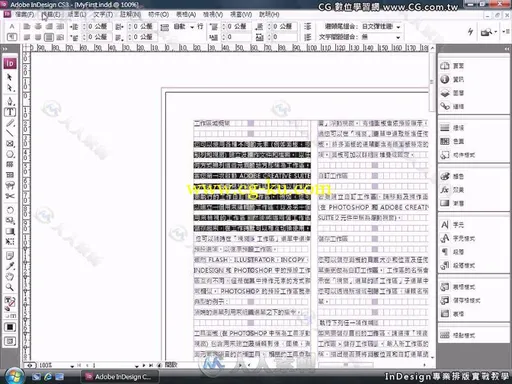The height and width of the screenshot is (384, 512).
Task: Open the 色票 (Swatches) panel
Action: click(452, 141)
